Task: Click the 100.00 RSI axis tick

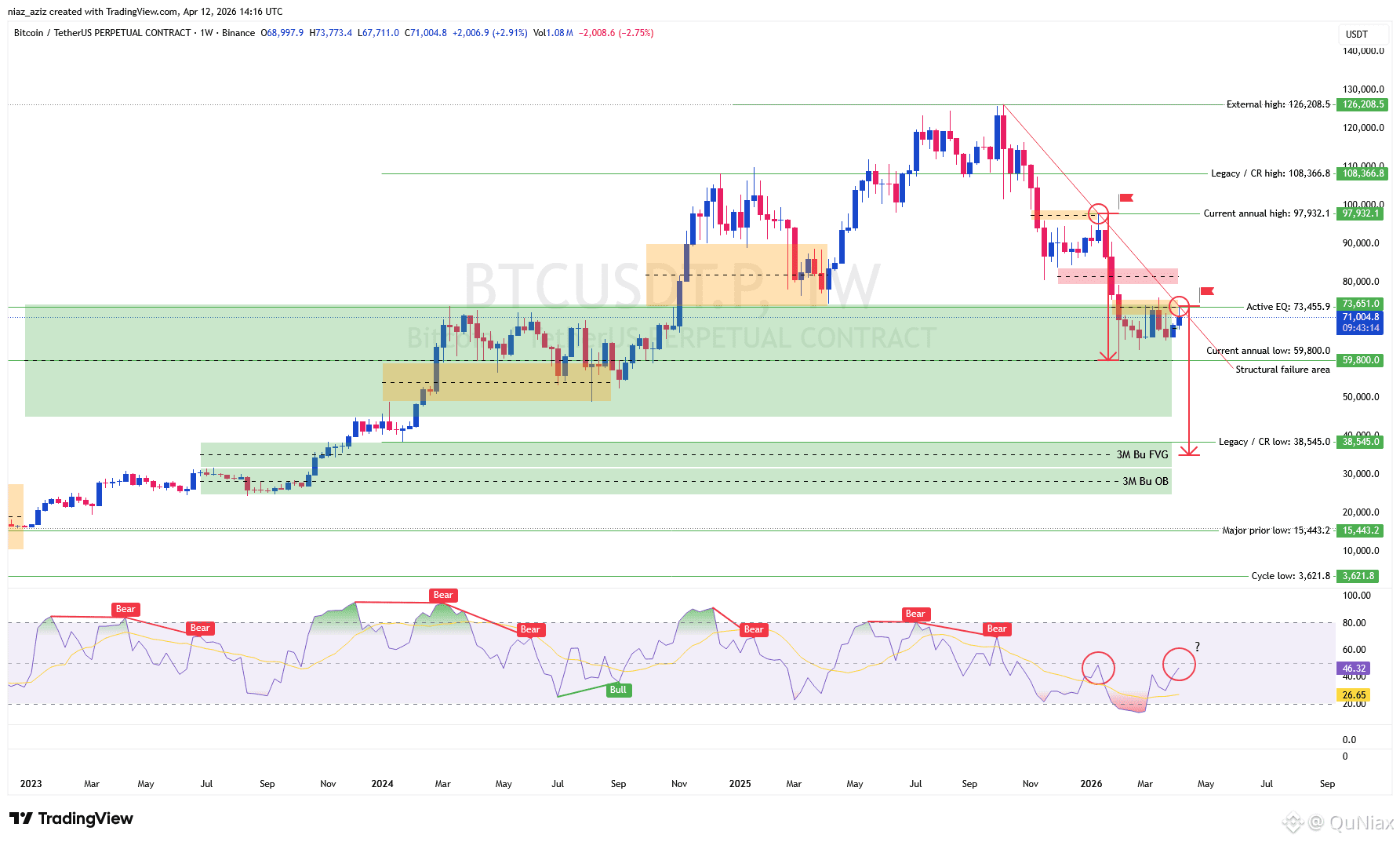Action: [x=1357, y=596]
